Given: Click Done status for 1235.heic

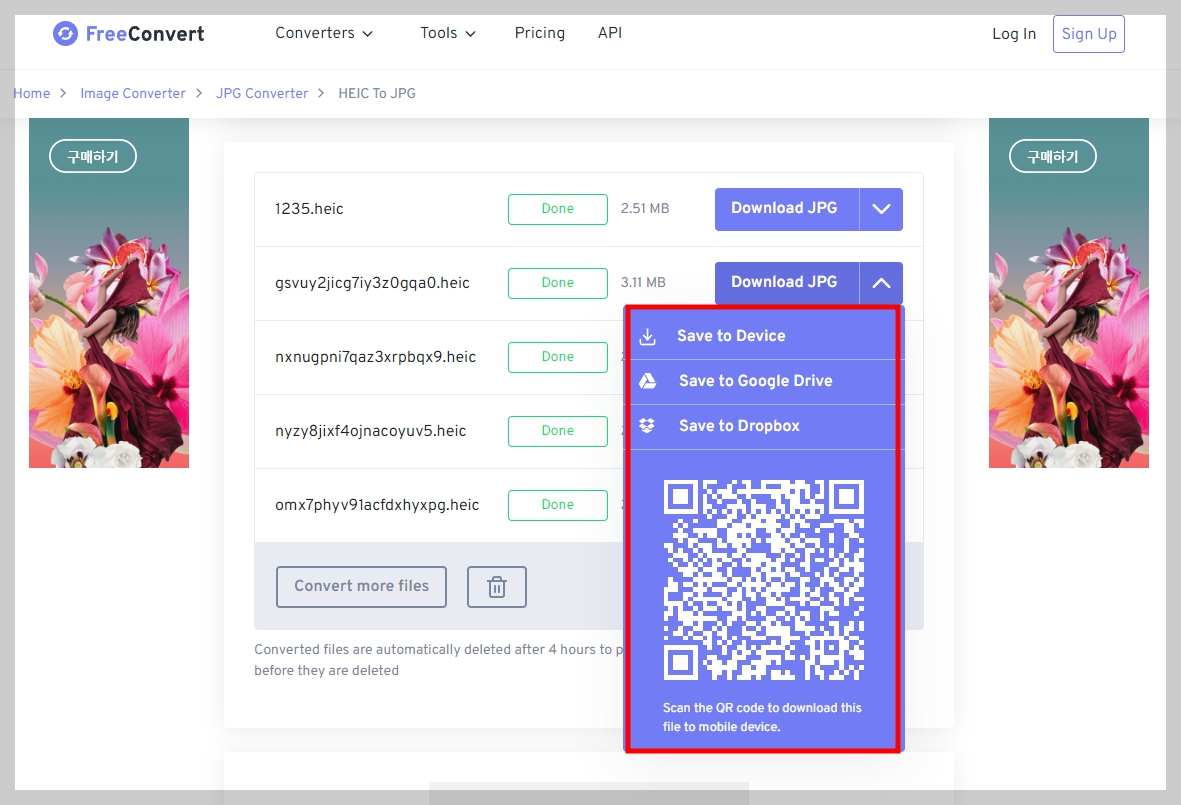Looking at the screenshot, I should click(558, 209).
